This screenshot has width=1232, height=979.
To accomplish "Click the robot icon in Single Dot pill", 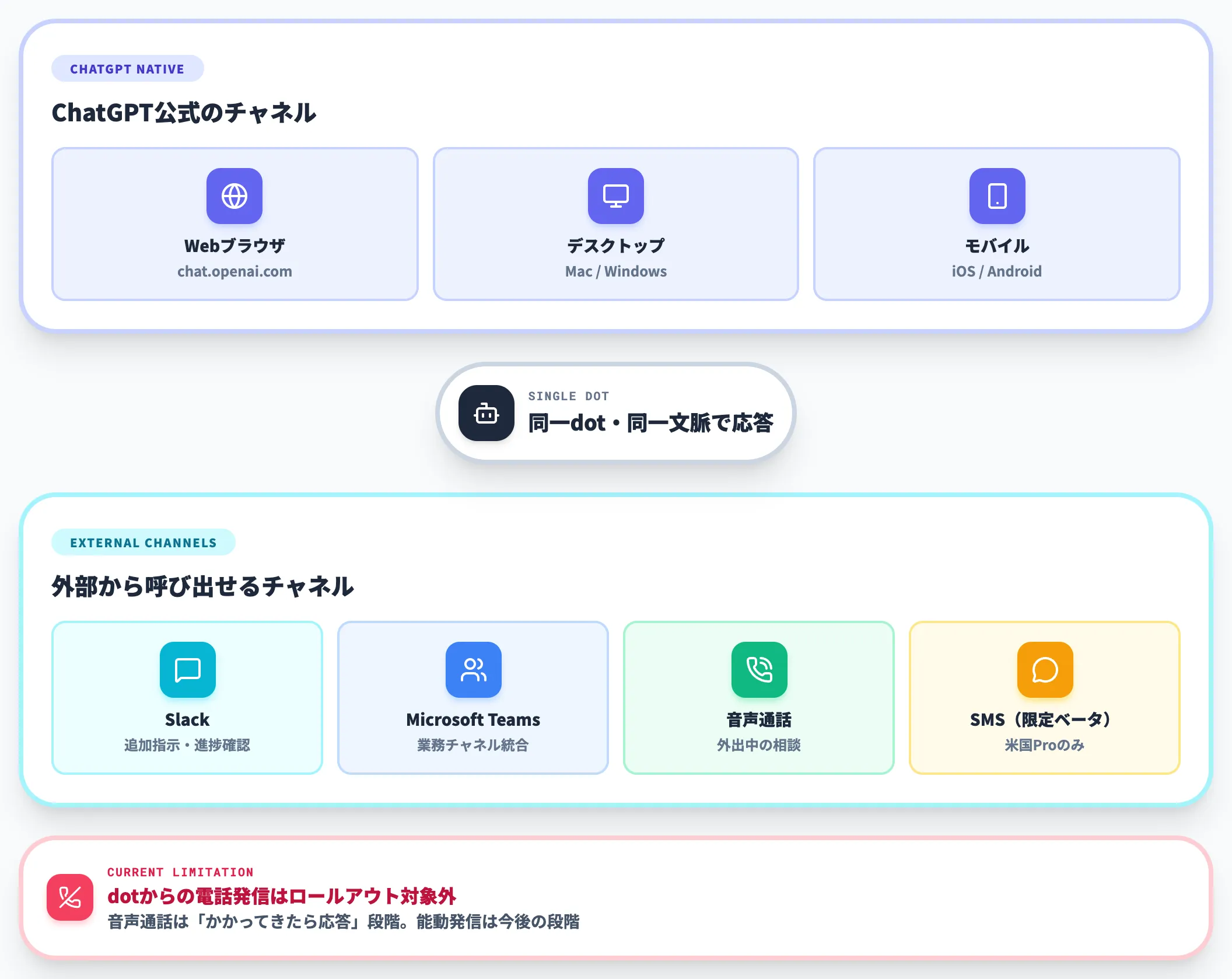I will coord(487,413).
